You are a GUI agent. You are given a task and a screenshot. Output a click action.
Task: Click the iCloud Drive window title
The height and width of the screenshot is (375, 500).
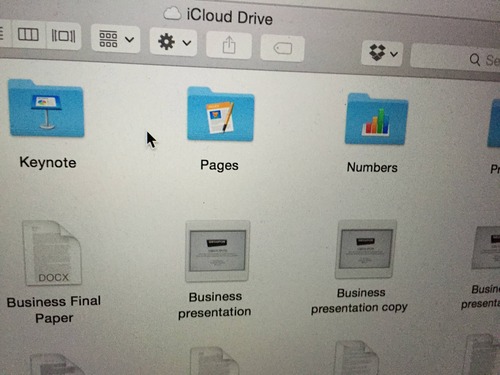point(229,16)
